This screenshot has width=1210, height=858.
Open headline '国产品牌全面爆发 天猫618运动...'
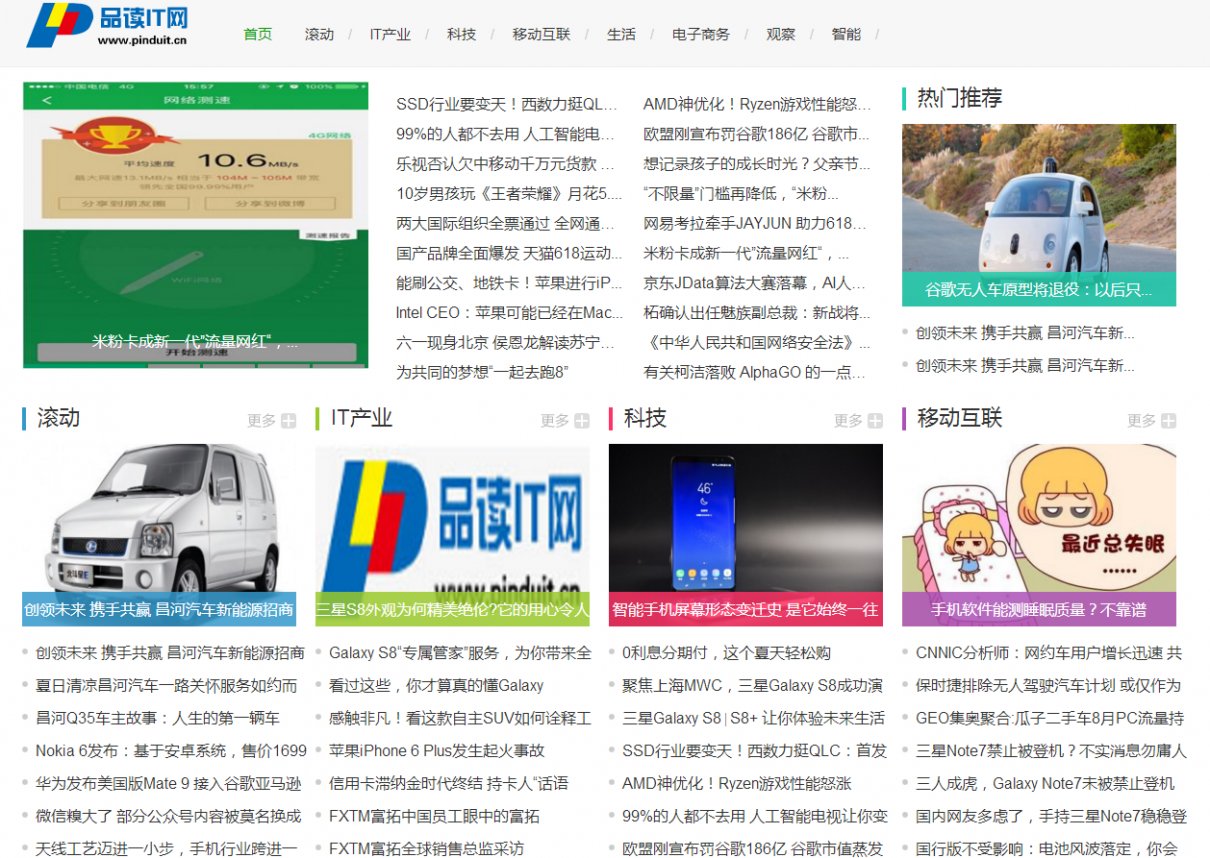pos(509,253)
